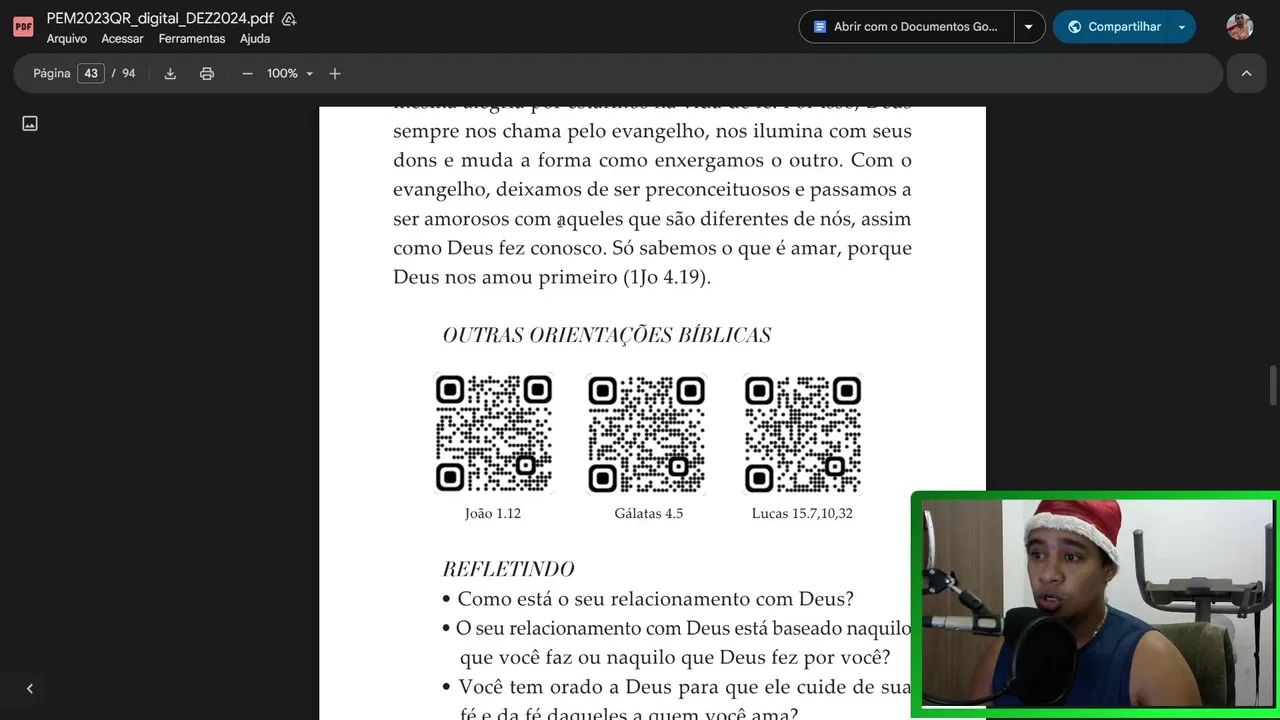Click the reference (1Jo 4.19)

667,278
